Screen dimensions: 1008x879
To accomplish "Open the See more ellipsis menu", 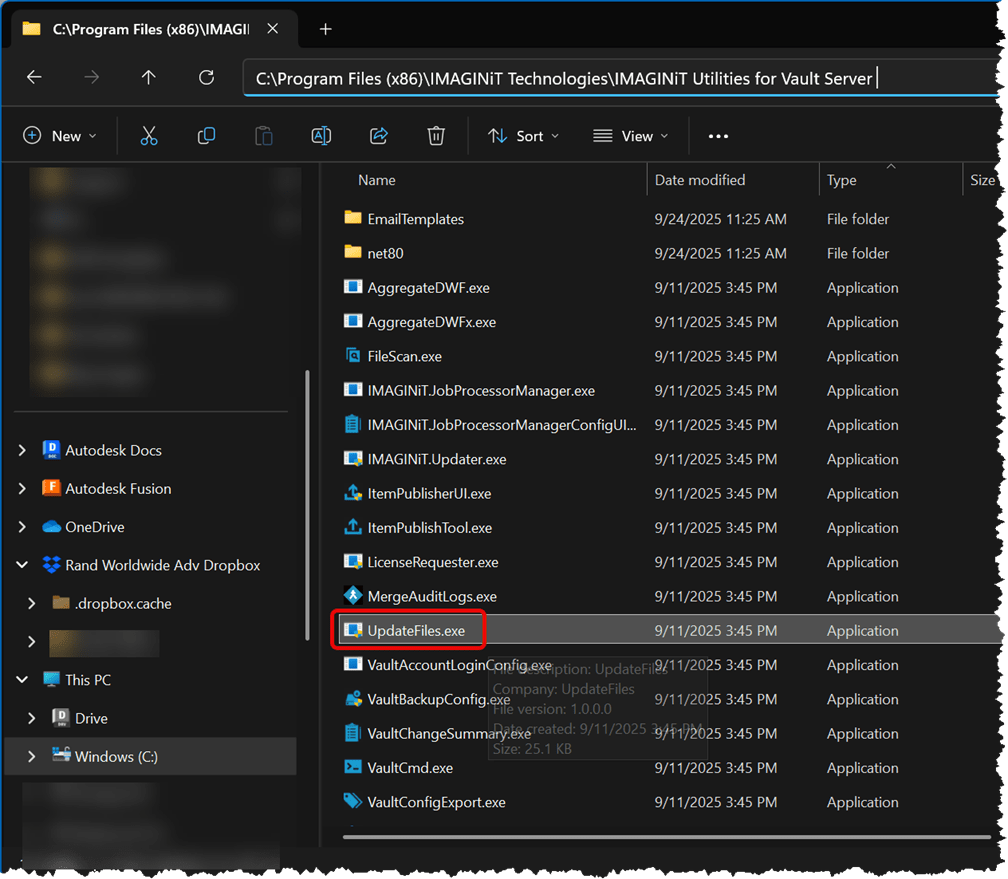I will 718,136.
